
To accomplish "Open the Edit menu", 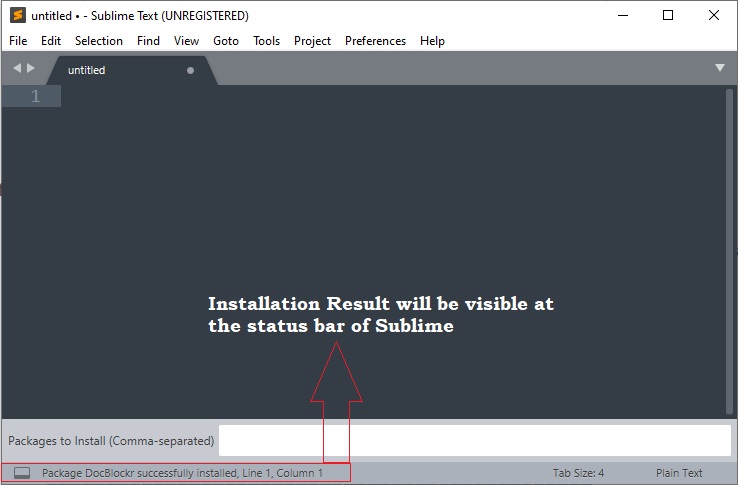I will tap(51, 41).
